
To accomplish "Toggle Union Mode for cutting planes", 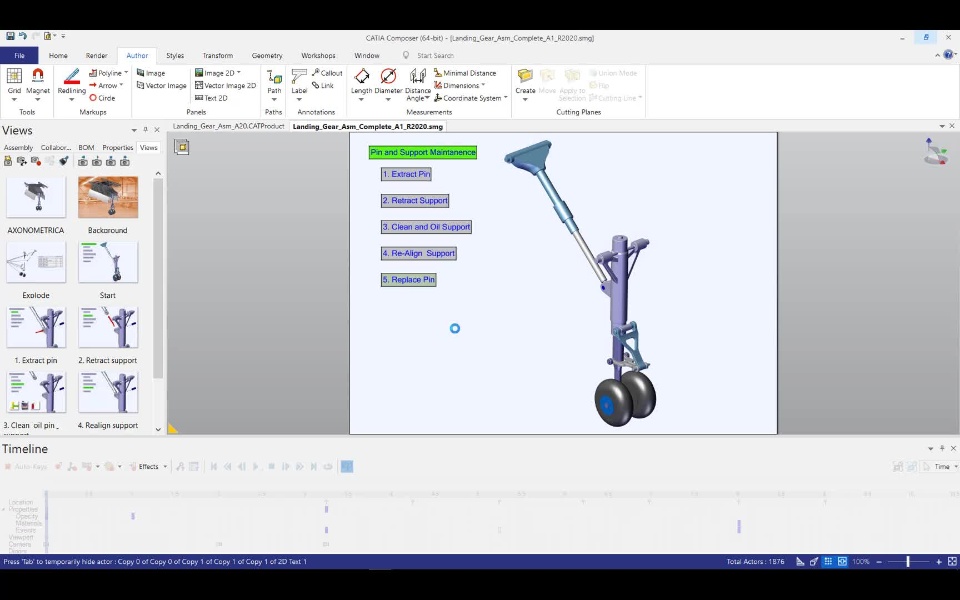I will [613, 73].
